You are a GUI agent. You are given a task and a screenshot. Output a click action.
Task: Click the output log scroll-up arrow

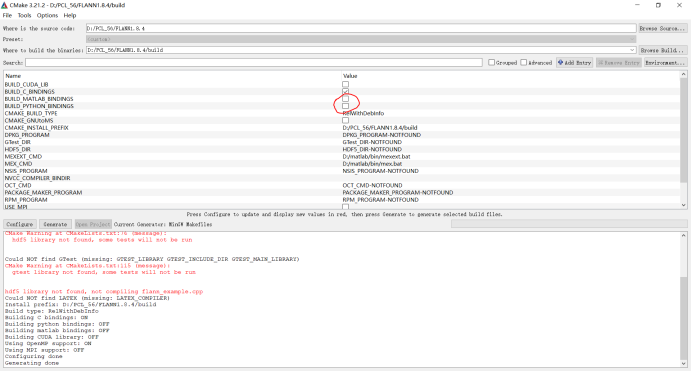(x=684, y=235)
